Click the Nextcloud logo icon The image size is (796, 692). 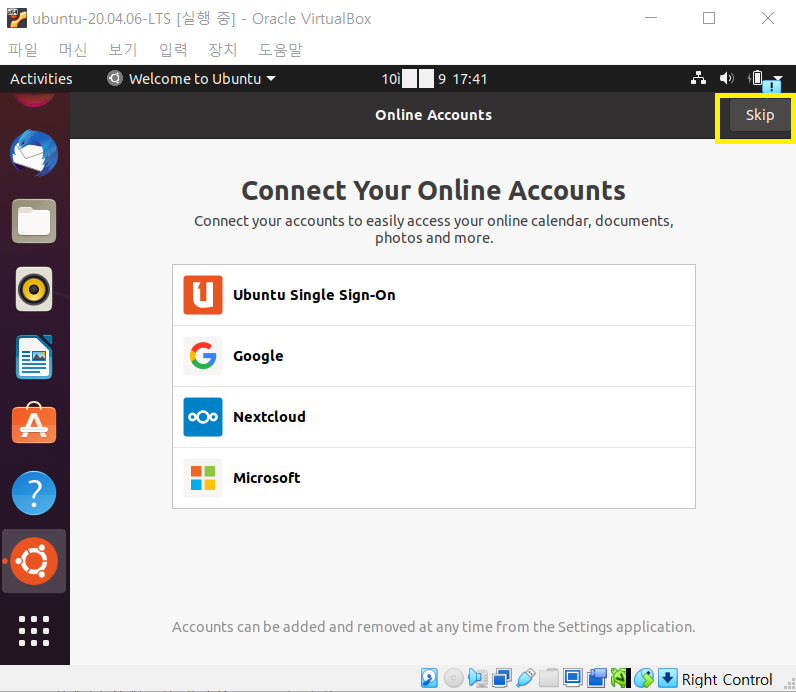pos(203,417)
